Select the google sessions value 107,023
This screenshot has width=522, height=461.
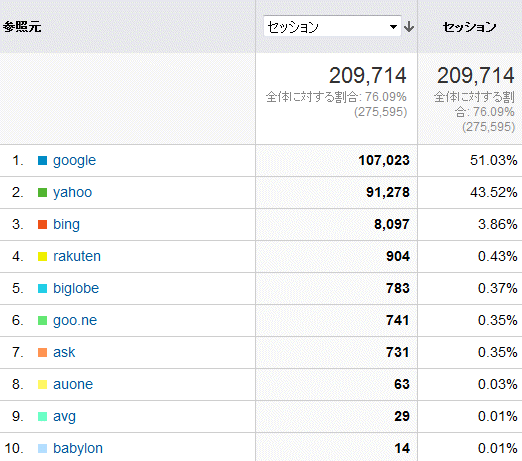point(384,161)
